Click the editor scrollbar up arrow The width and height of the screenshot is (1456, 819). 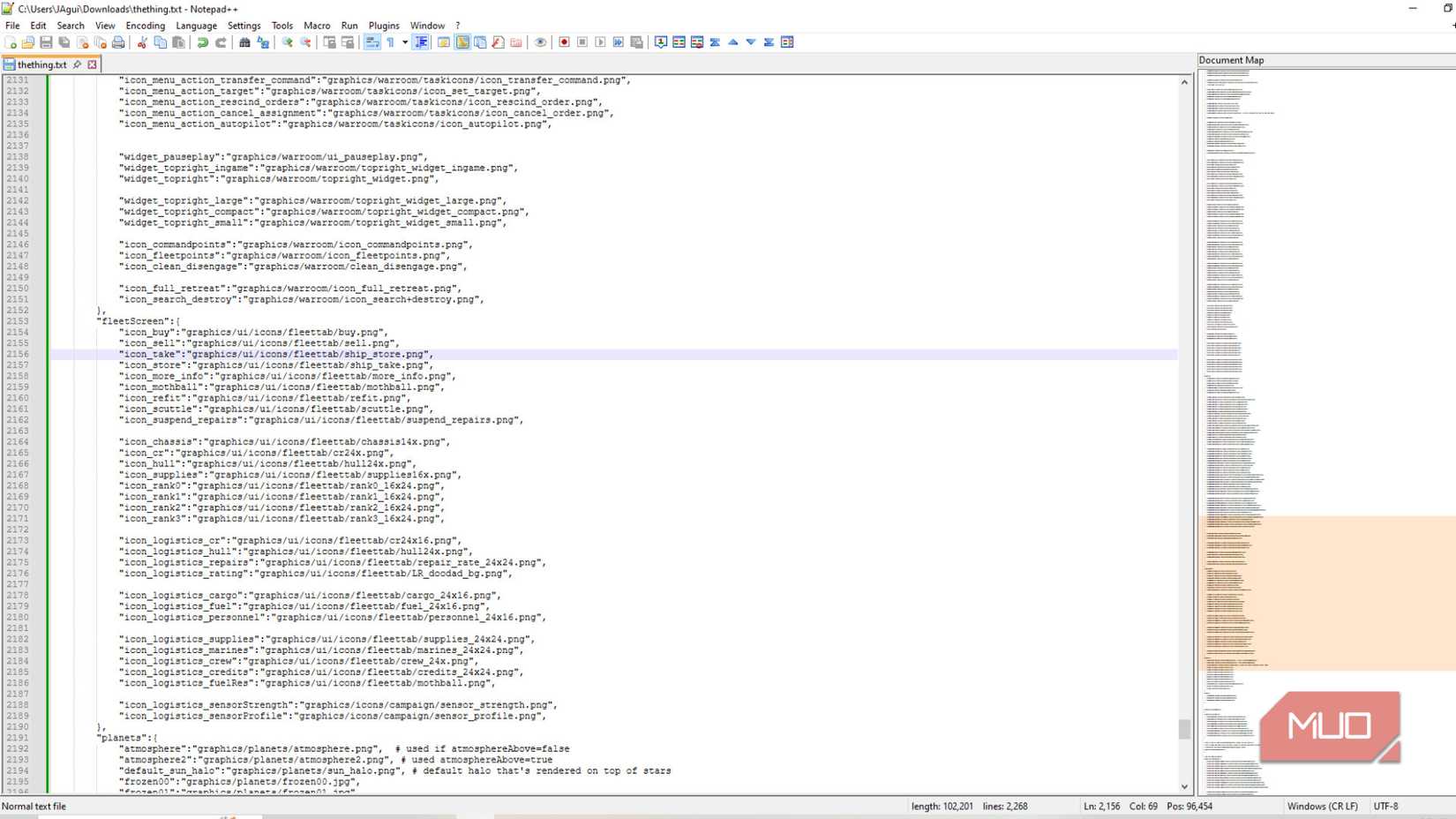click(x=1184, y=82)
